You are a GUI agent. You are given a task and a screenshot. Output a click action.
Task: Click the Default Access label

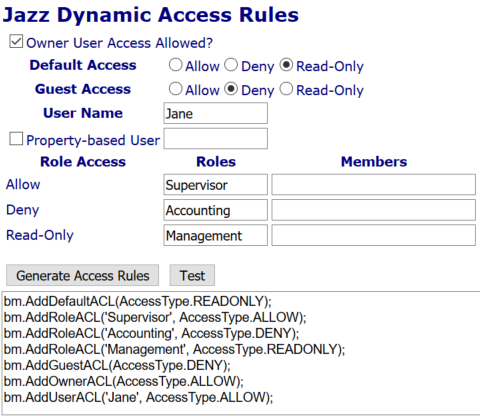pos(83,65)
